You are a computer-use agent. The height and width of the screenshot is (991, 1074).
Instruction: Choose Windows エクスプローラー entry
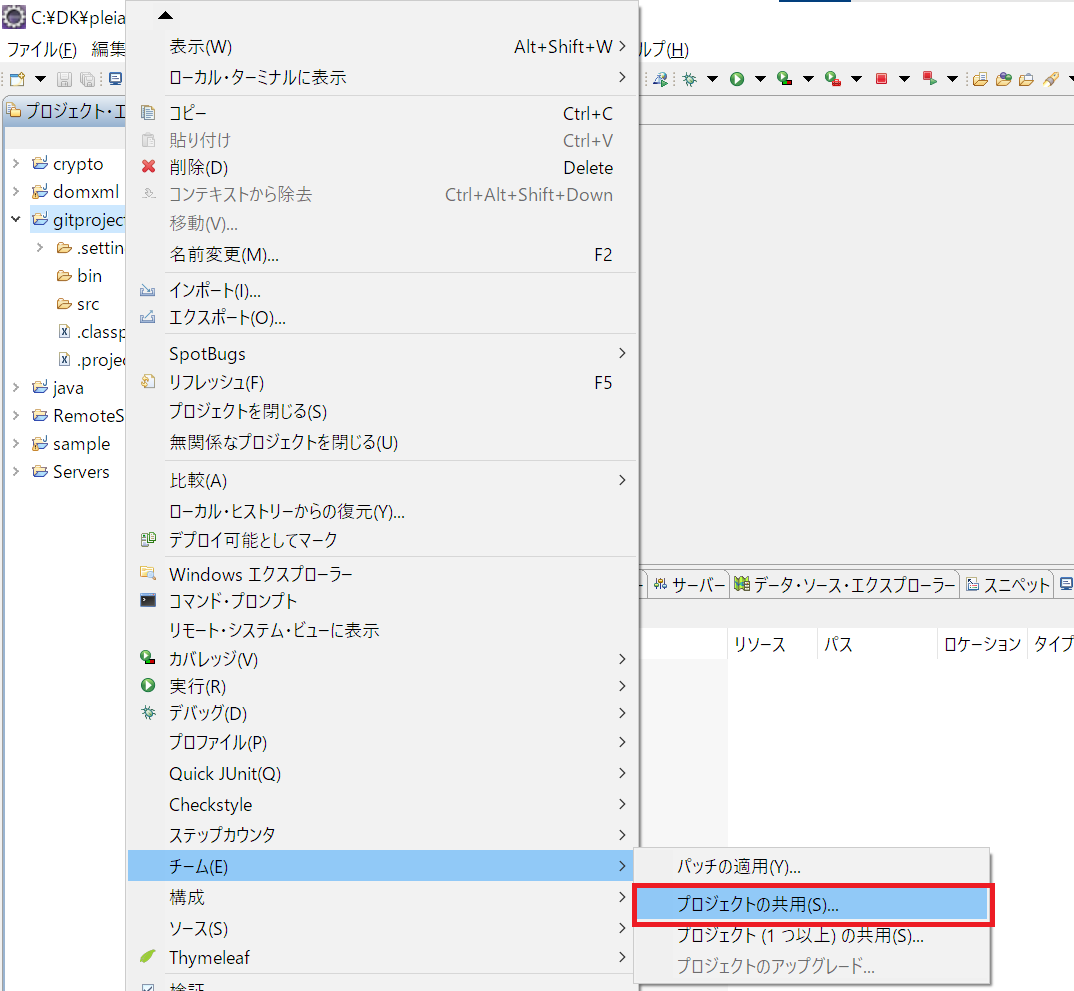pyautogui.click(x=383, y=574)
